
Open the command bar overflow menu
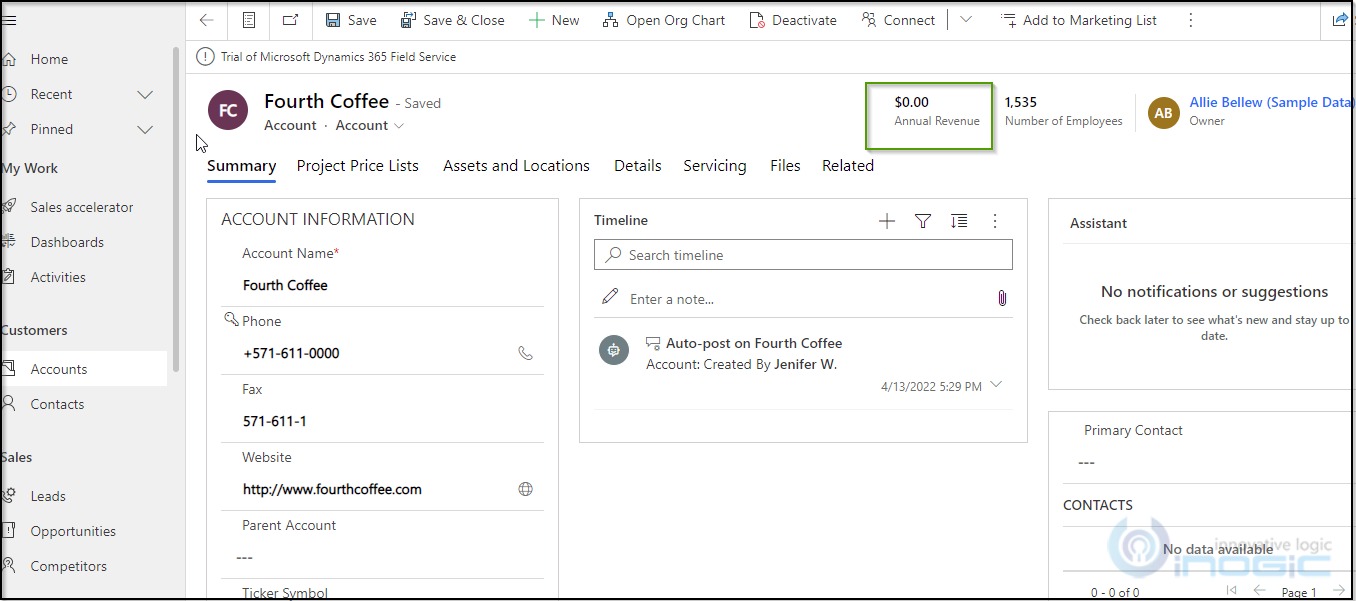pos(1190,20)
